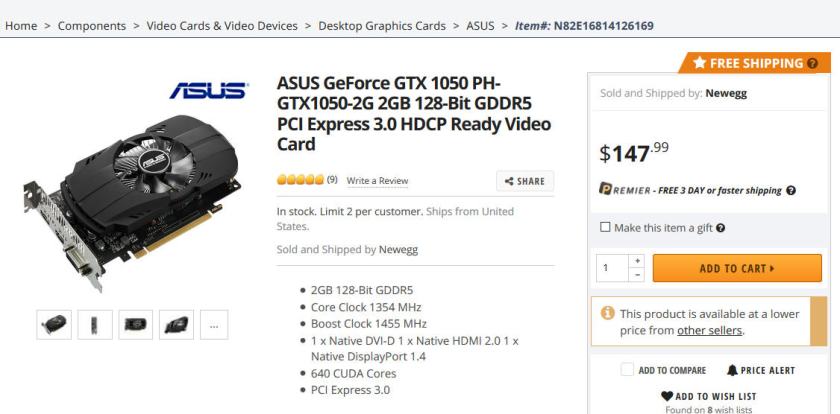
Task: Open Desktop Graphics Cards breadcrumb
Action: 382,25
